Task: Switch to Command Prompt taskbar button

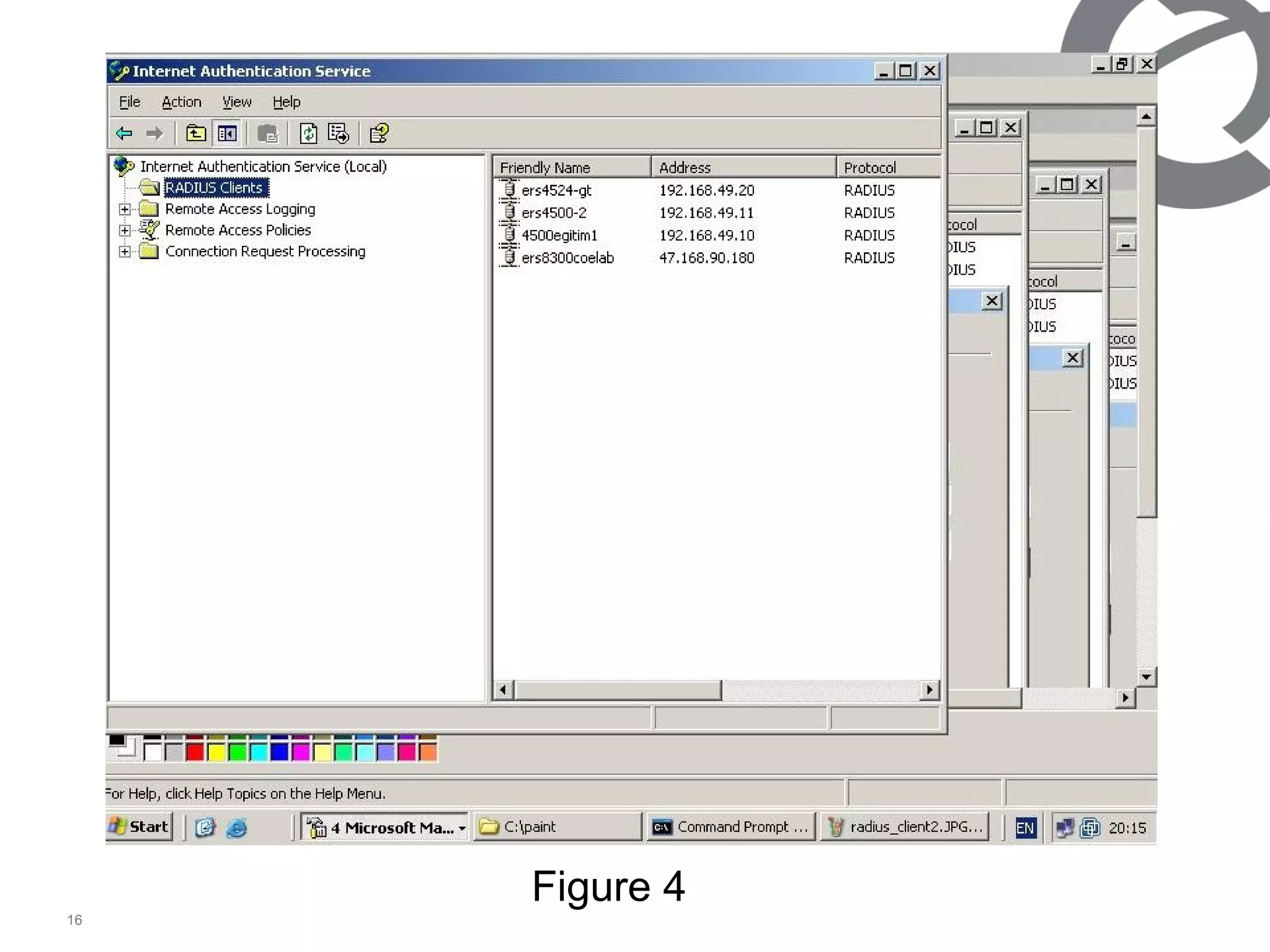Action: pyautogui.click(x=731, y=827)
